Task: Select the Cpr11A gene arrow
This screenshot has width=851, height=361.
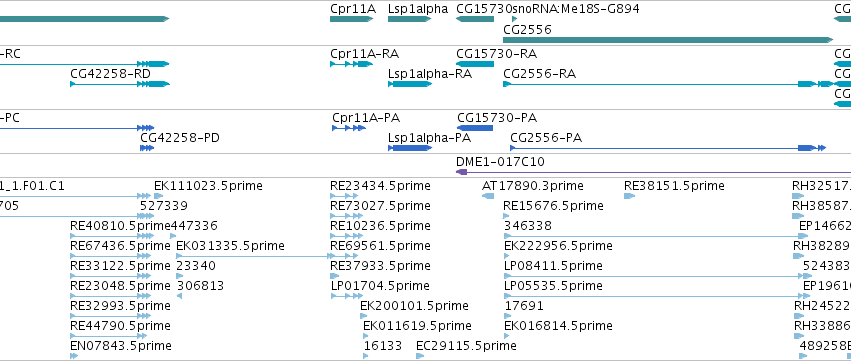Action: pyautogui.click(x=352, y=19)
